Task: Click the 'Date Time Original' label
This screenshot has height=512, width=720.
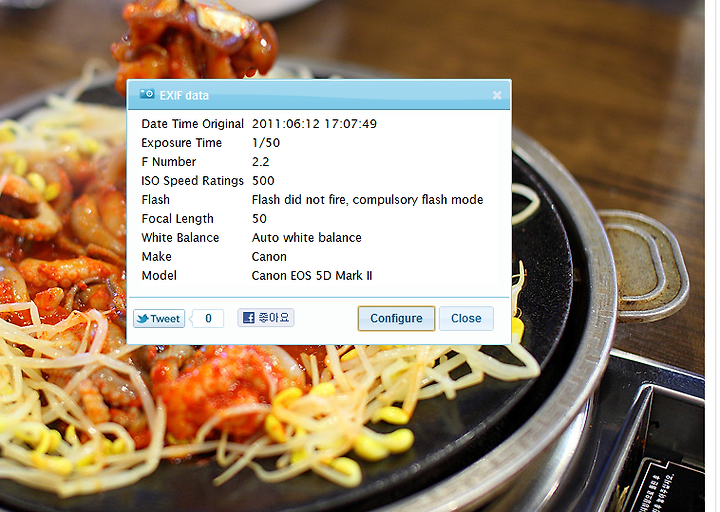Action: [192, 124]
